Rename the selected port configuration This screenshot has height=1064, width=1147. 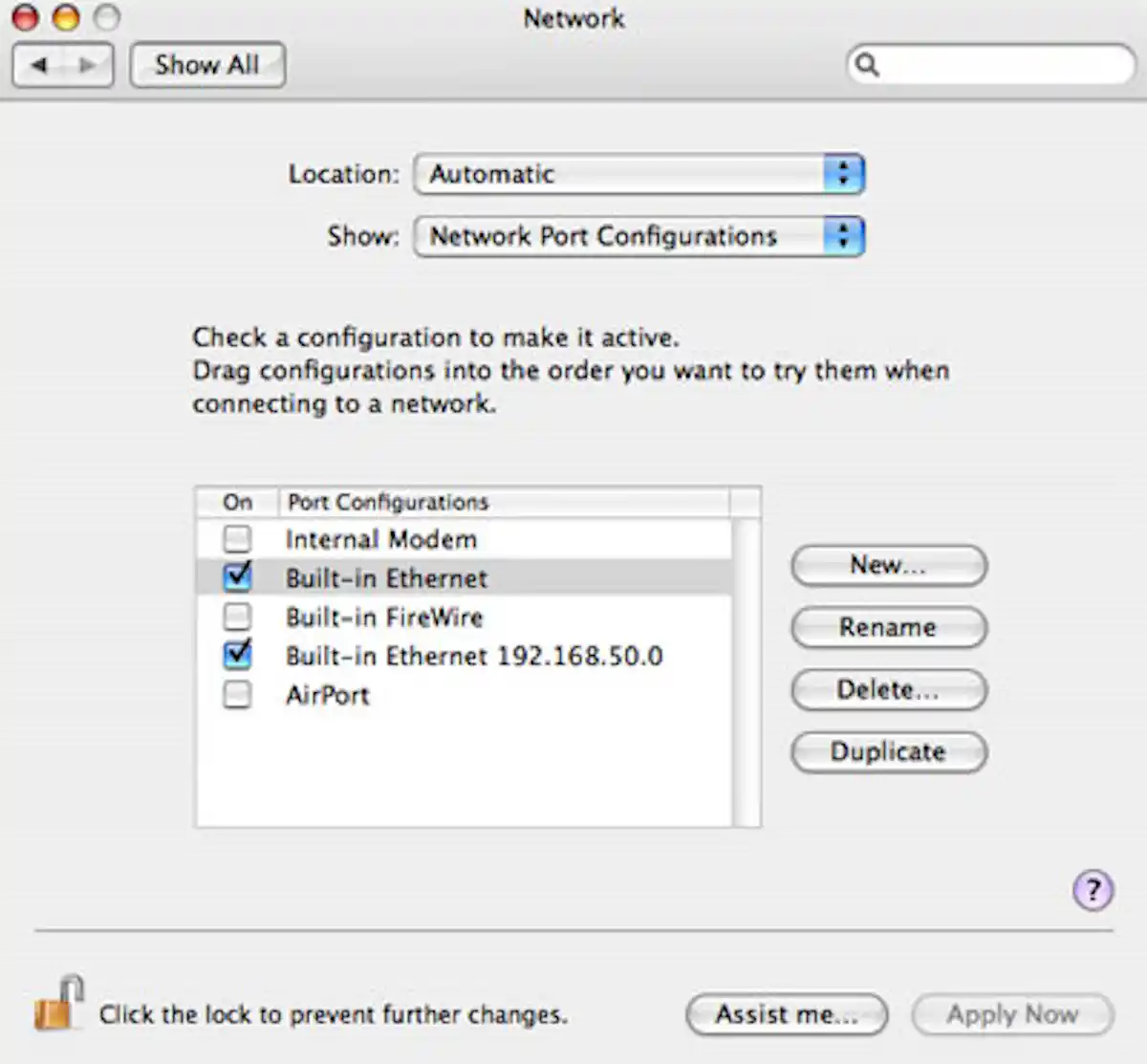click(888, 627)
